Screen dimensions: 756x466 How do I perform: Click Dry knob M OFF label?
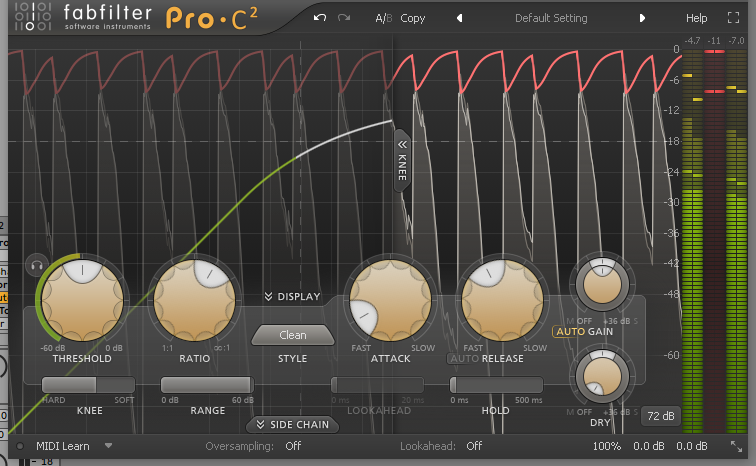pos(579,412)
